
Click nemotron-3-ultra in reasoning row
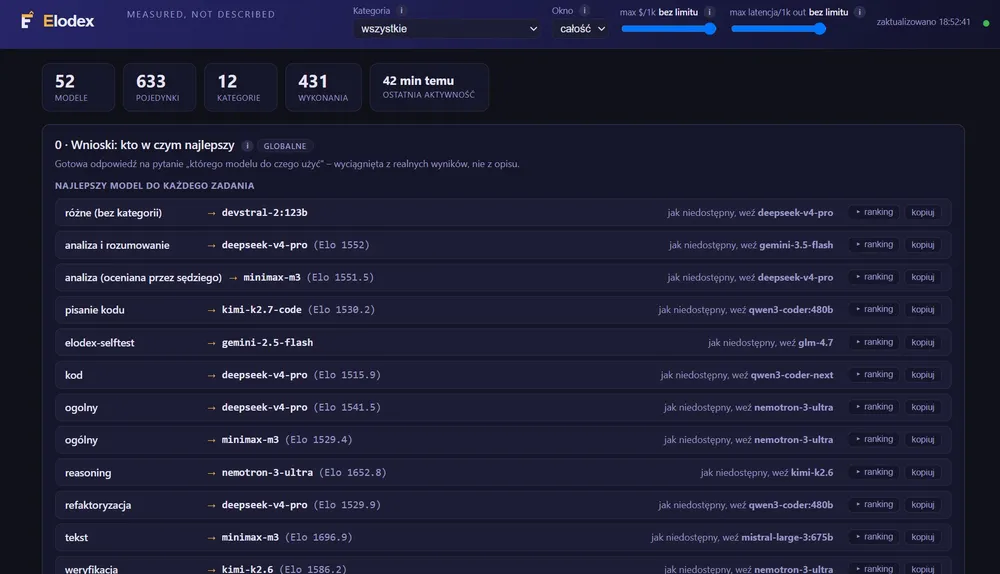coord(267,473)
